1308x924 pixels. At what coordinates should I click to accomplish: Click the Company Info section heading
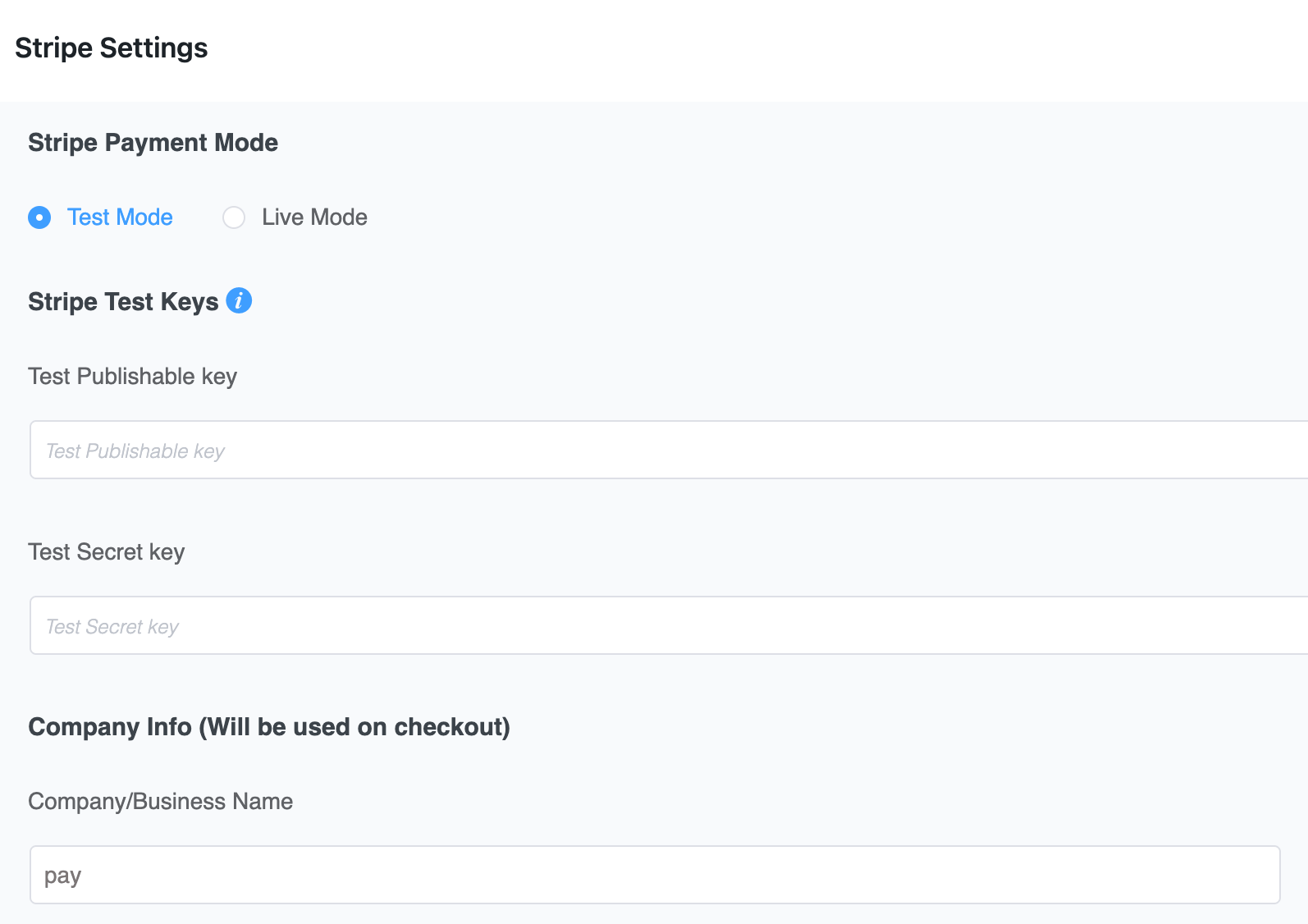pyautogui.click(x=269, y=727)
